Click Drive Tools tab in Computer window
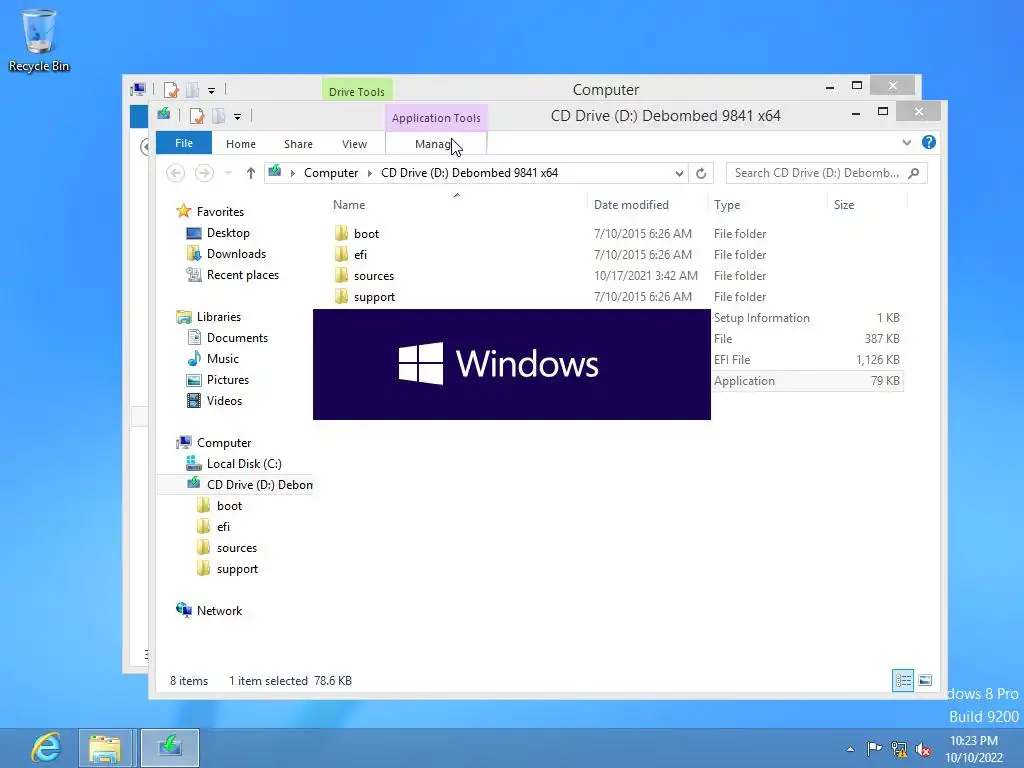Image resolution: width=1024 pixels, height=768 pixels. coord(357,91)
